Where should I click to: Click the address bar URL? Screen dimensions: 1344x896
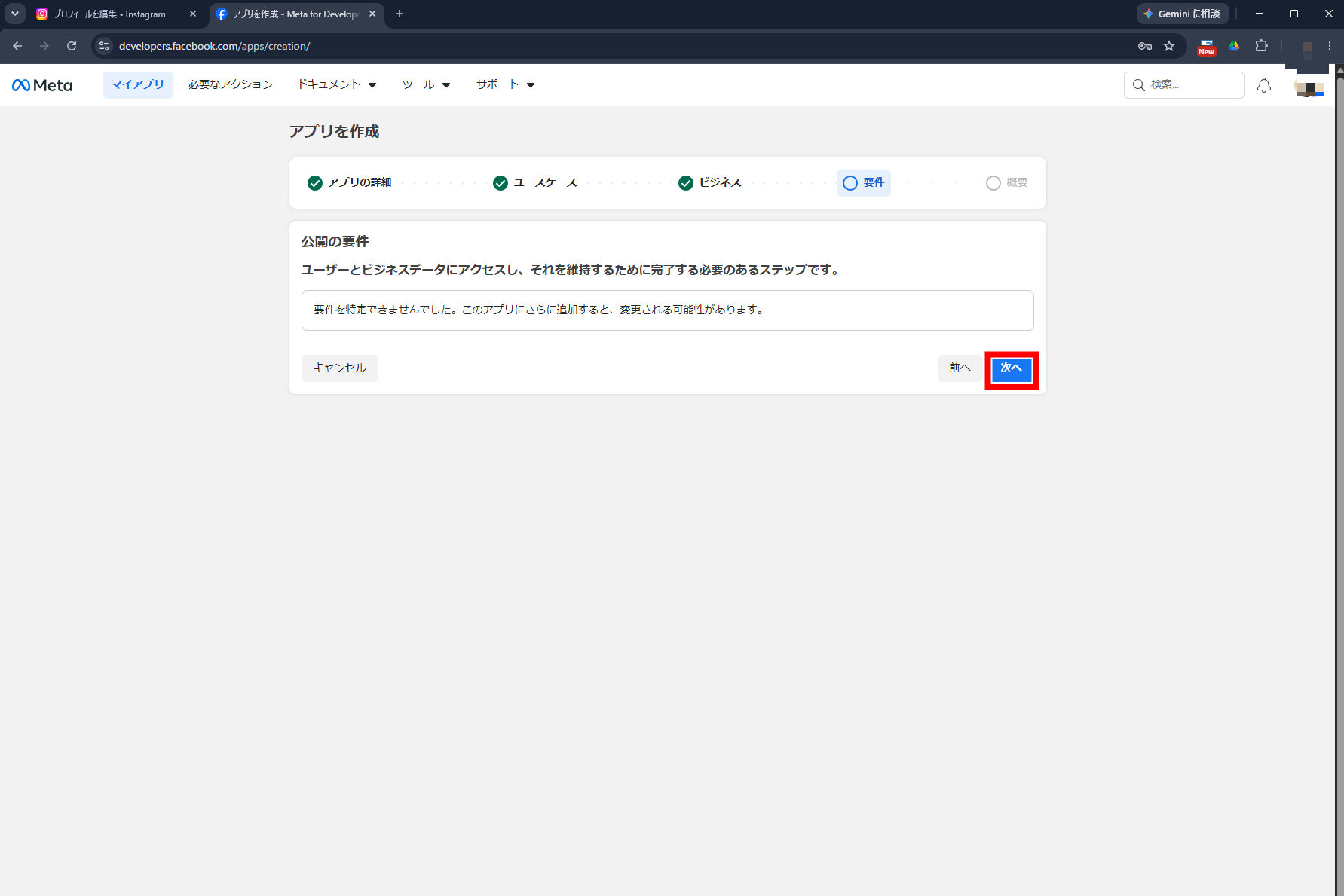pos(215,46)
